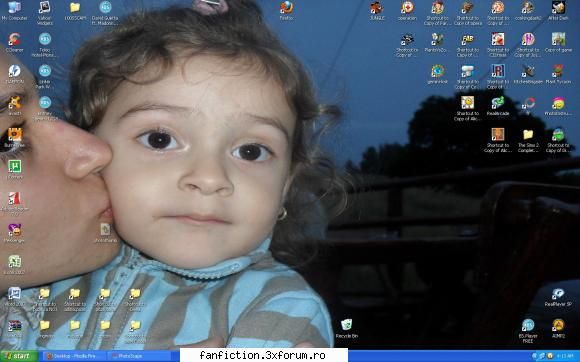Launch Firefox from the desktop
The width and height of the screenshot is (580, 362).
pos(287,11)
